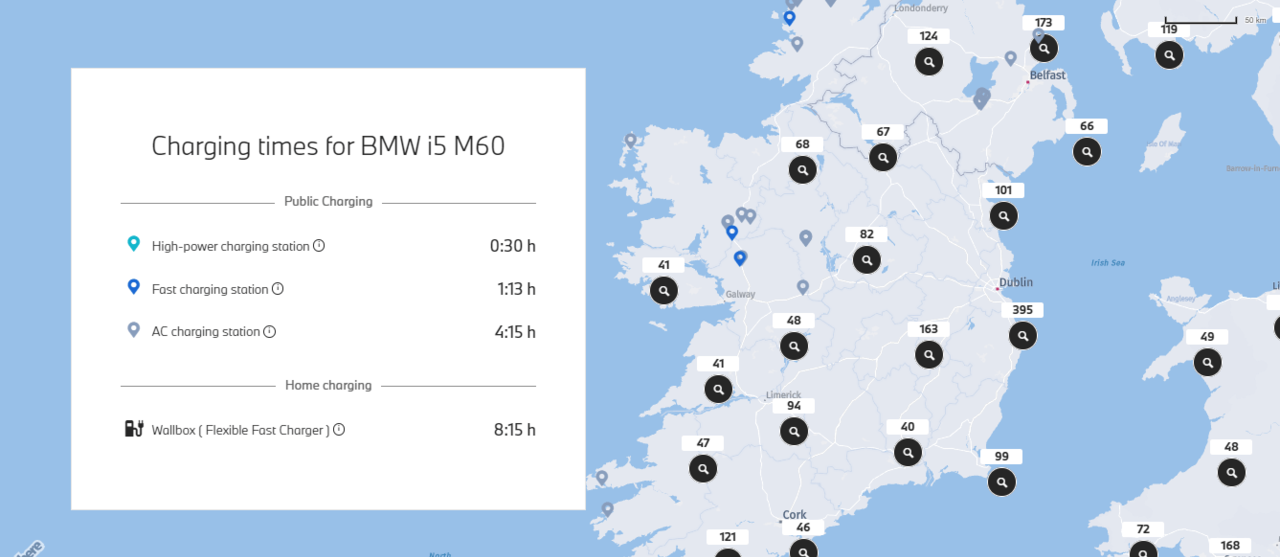Viewport: 1280px width, 557px height.
Task: Select the 163 station cluster marker
Action: click(x=929, y=353)
